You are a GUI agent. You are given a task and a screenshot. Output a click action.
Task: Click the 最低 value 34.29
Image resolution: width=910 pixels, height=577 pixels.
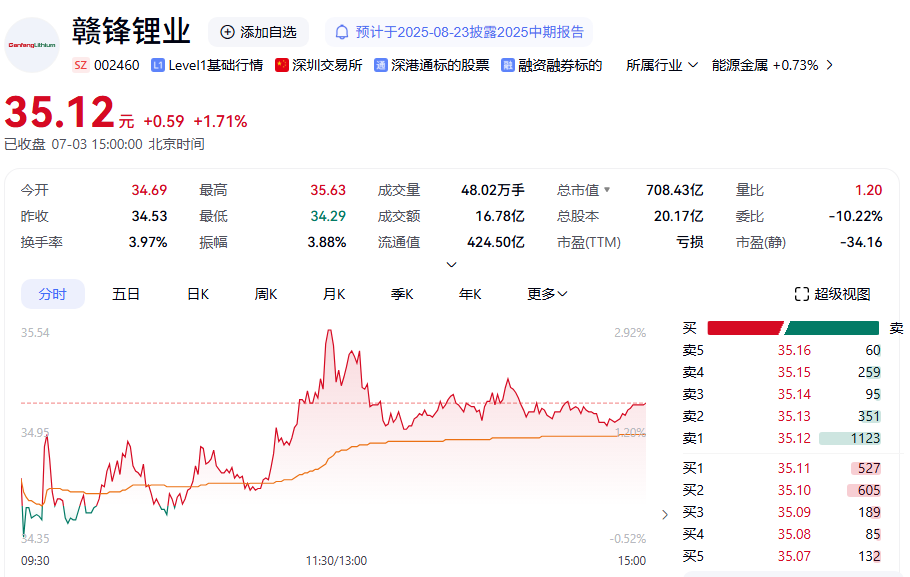coord(328,216)
